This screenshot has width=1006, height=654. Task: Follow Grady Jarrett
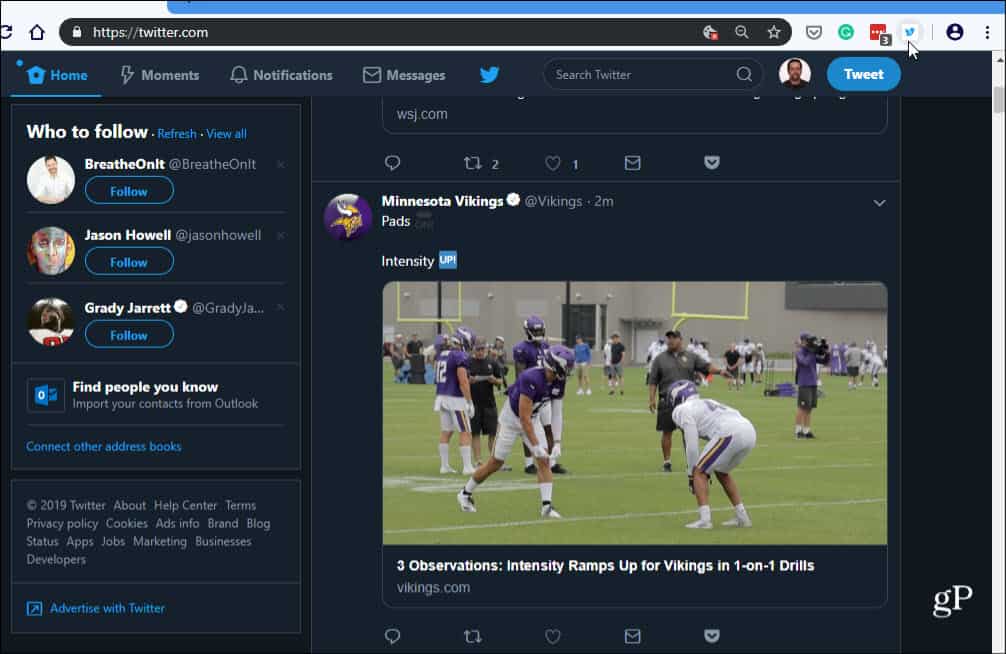point(129,335)
